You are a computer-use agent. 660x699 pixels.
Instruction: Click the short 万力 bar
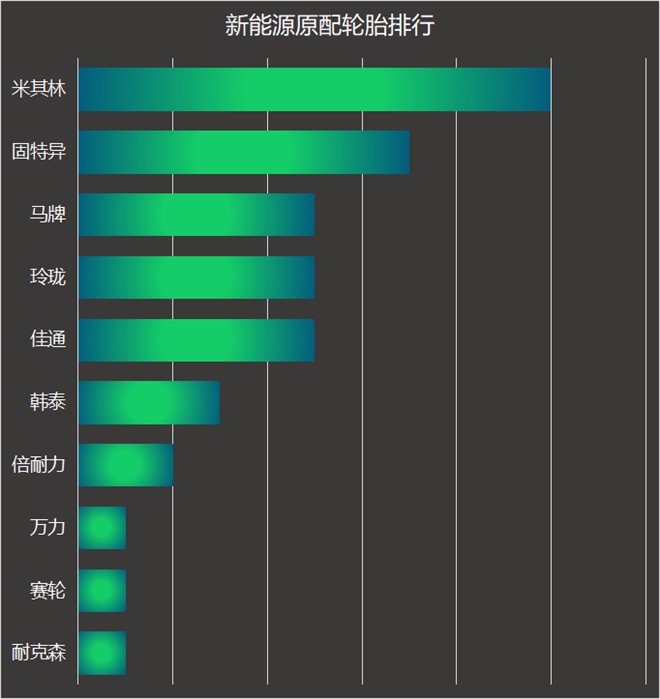101,528
